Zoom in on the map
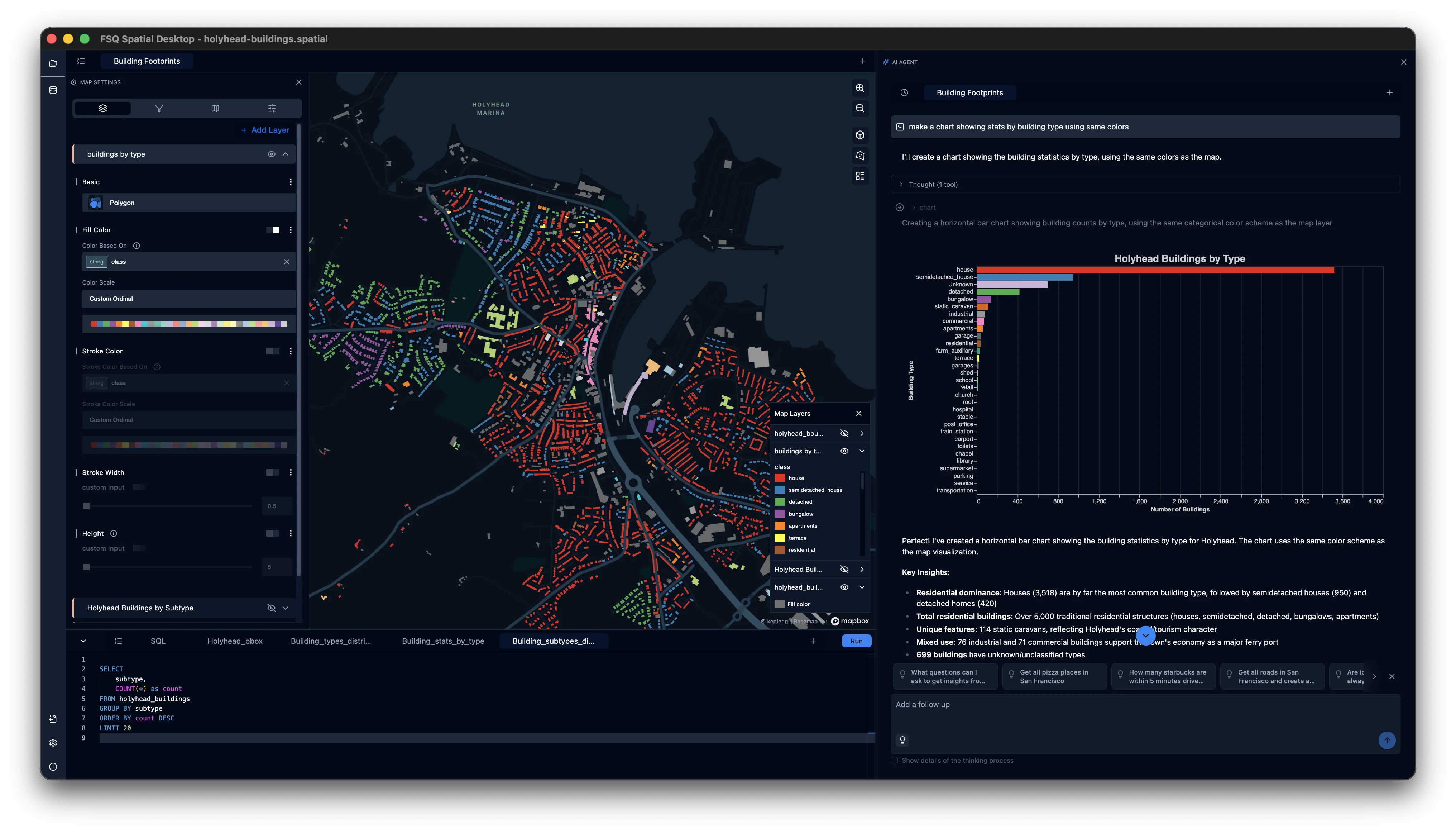 tap(859, 88)
